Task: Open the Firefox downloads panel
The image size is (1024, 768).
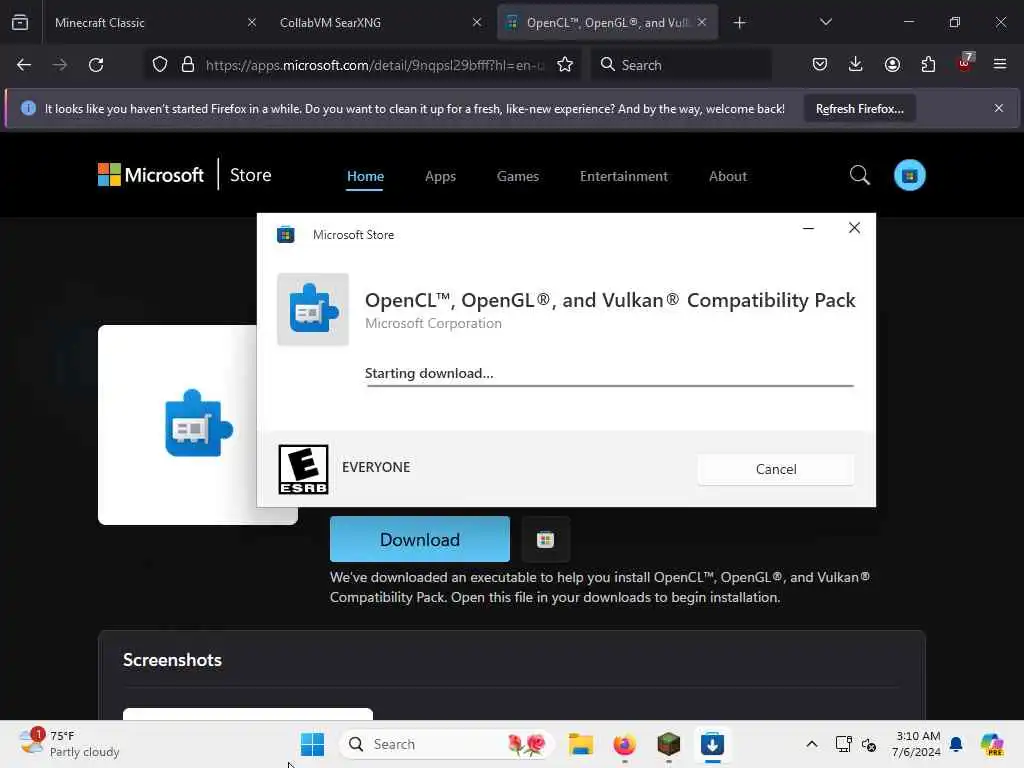Action: pyautogui.click(x=856, y=65)
